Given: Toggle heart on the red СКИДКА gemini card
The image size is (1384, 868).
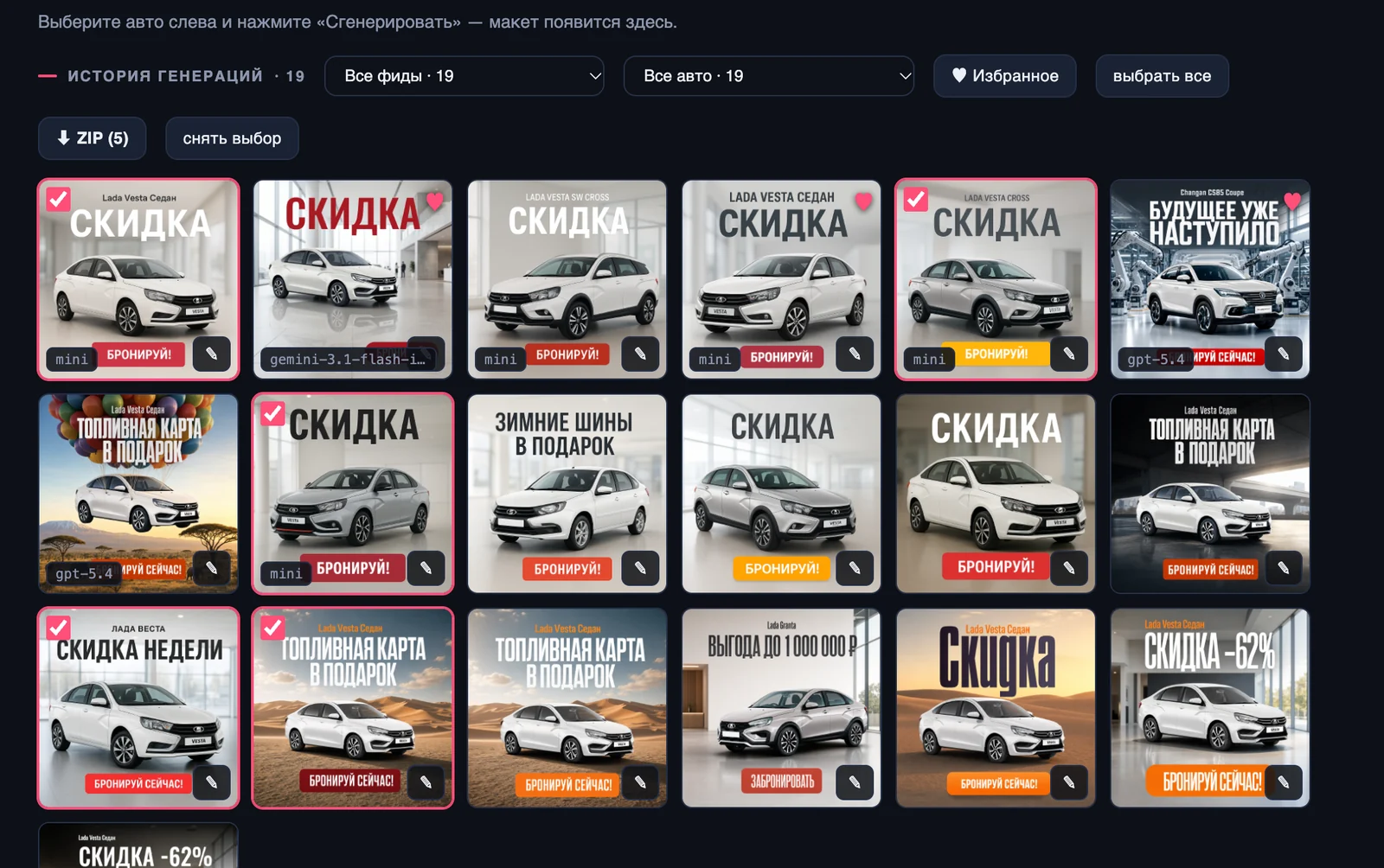Looking at the screenshot, I should coord(434,201).
